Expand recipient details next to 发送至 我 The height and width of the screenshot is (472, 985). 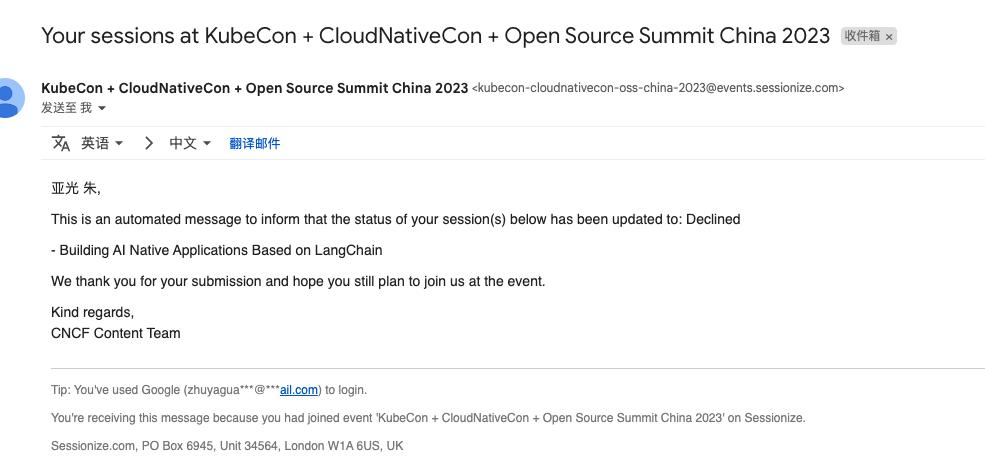point(102,108)
